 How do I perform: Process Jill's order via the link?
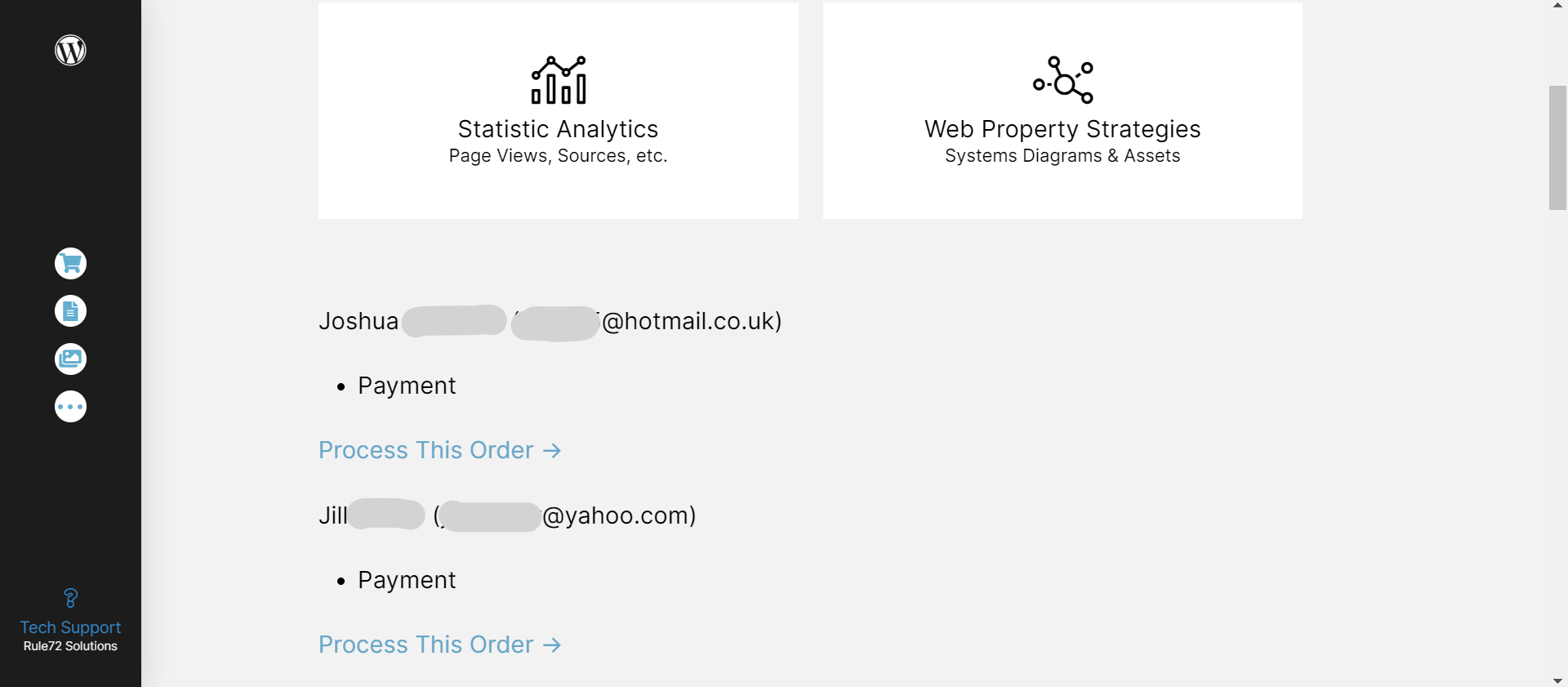point(439,645)
